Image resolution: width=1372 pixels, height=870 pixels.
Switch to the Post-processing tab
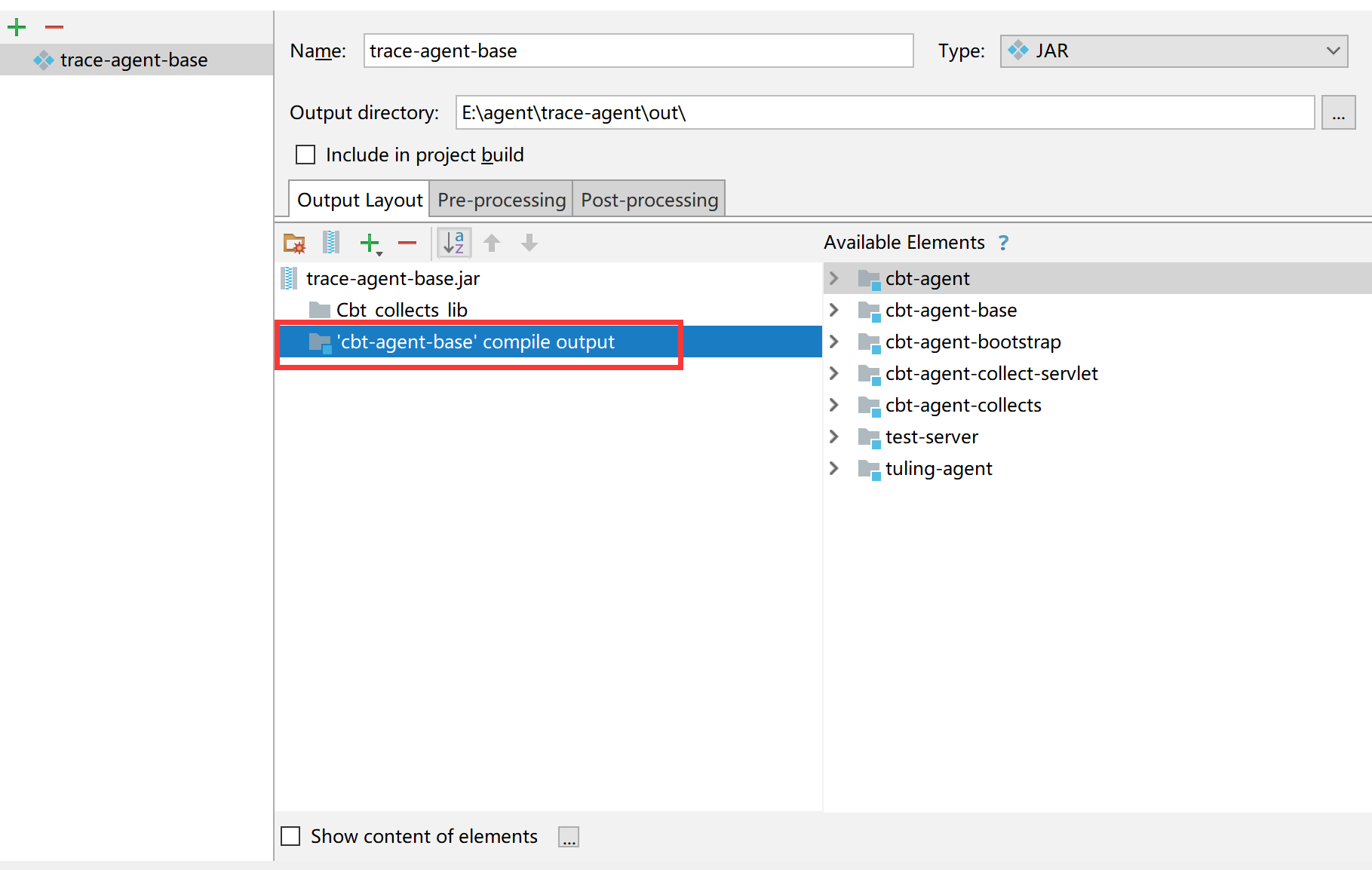[x=649, y=200]
